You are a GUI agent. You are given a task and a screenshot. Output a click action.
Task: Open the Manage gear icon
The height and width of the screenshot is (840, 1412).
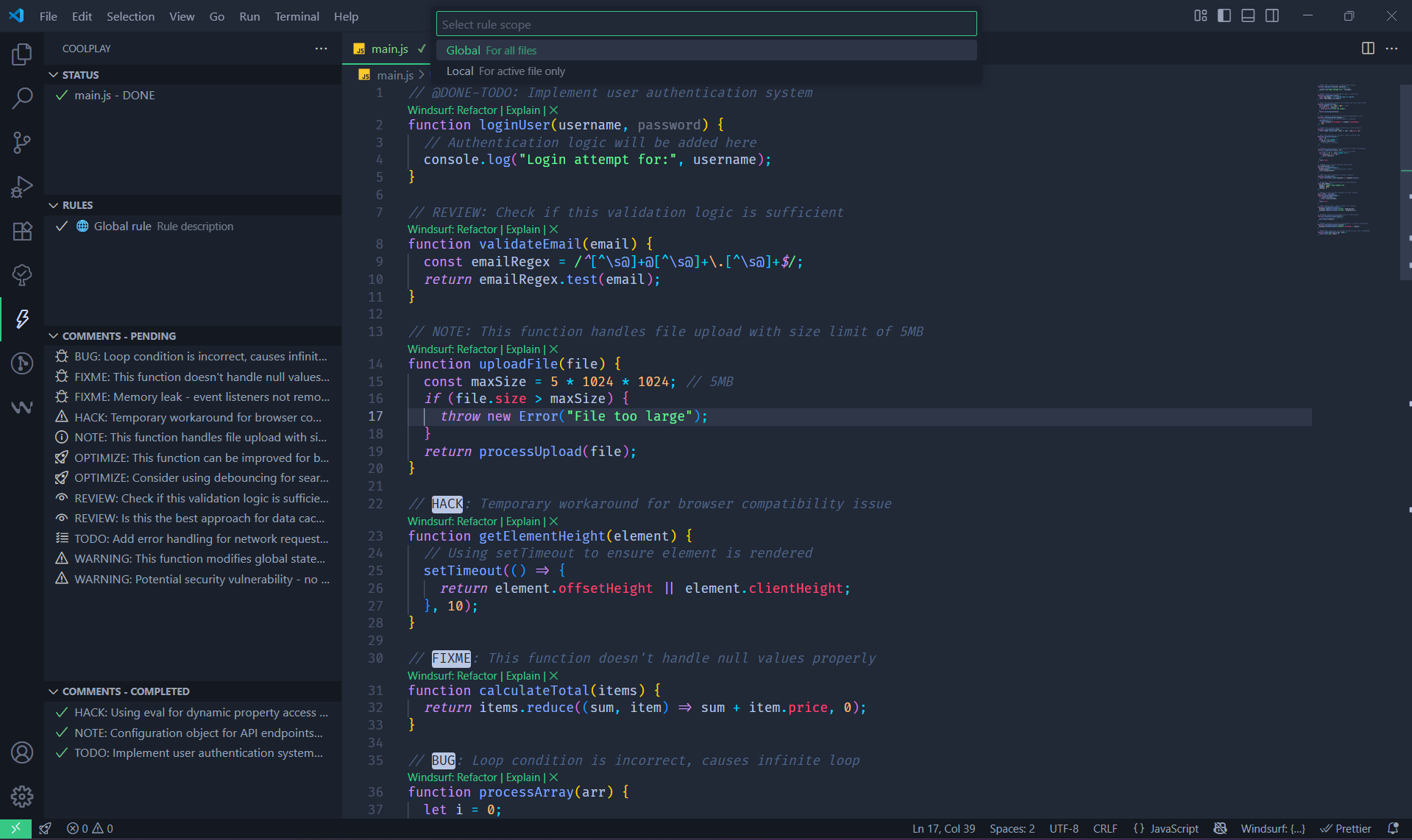click(x=22, y=796)
